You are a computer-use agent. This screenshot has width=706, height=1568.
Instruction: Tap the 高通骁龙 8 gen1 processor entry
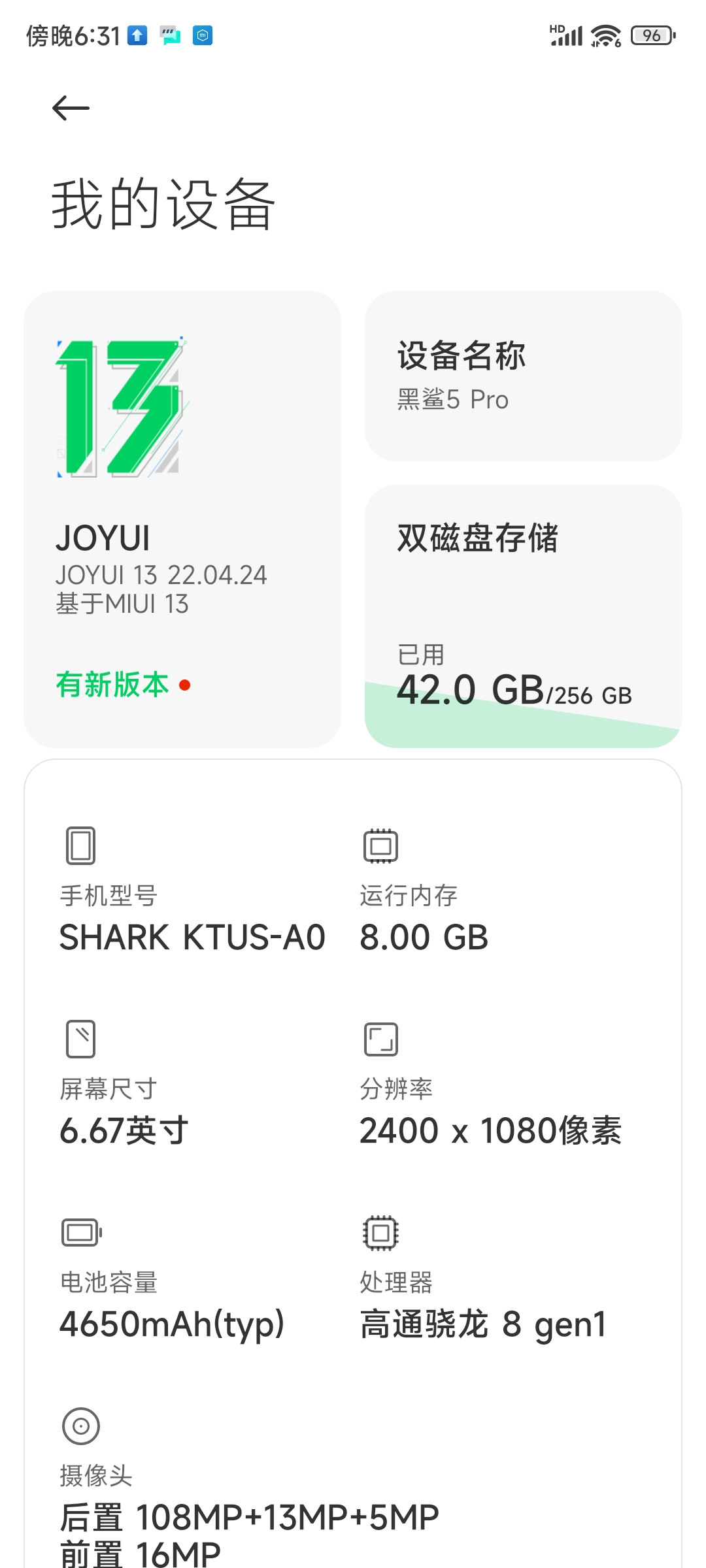pyautogui.click(x=483, y=1325)
